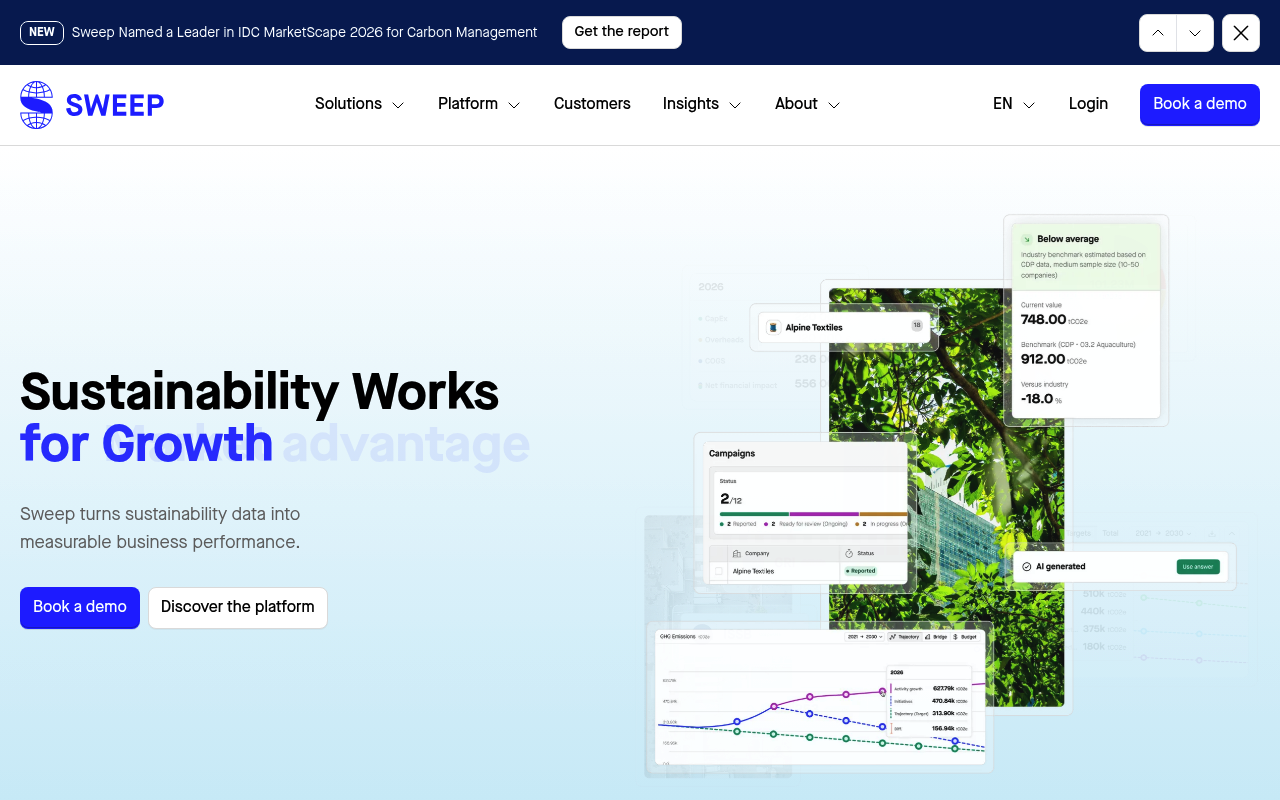Screen dimensions: 1280x800
Task: Click Book a demo in the header
Action: [x=1200, y=105]
